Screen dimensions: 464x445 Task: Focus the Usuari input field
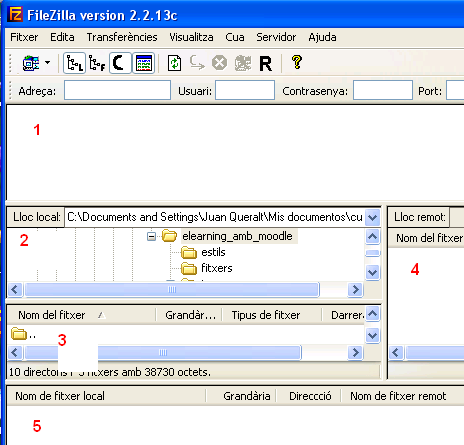coord(245,90)
